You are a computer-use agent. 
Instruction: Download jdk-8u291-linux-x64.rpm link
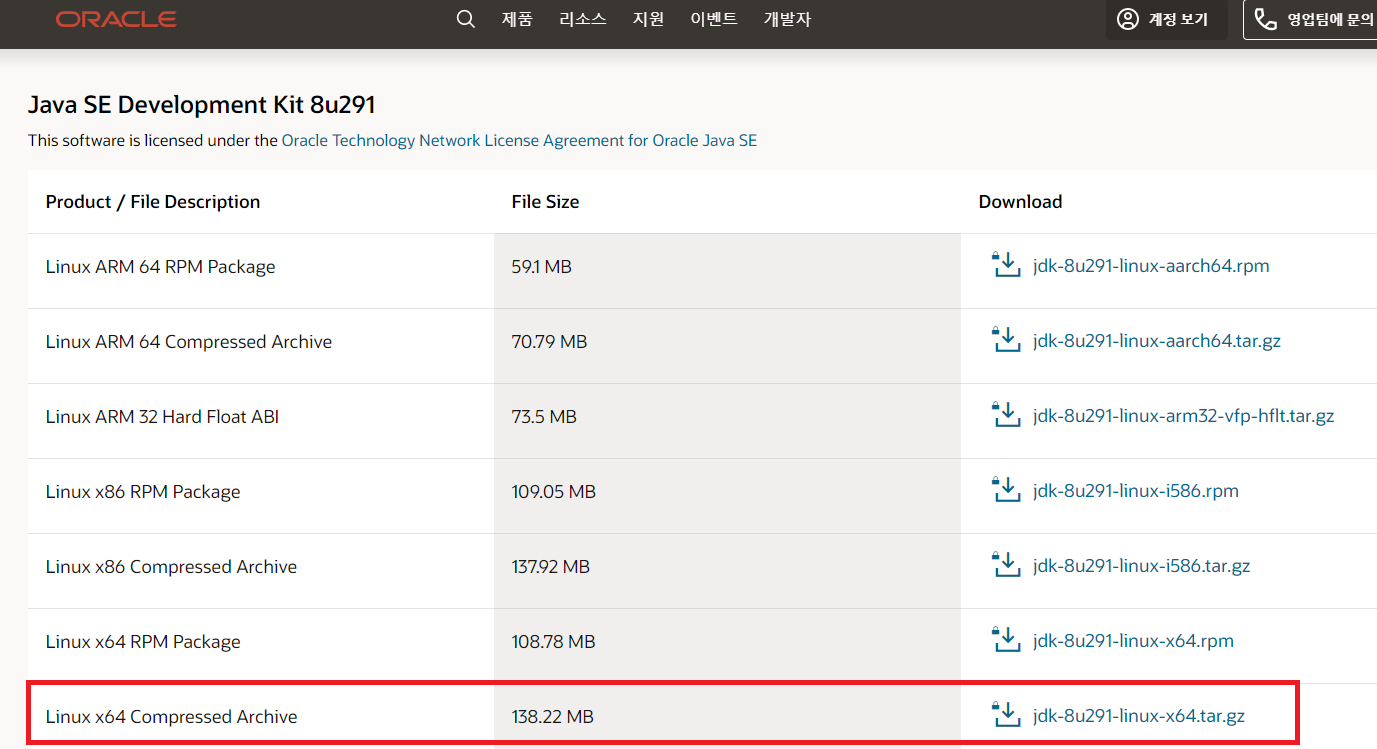click(x=1133, y=641)
